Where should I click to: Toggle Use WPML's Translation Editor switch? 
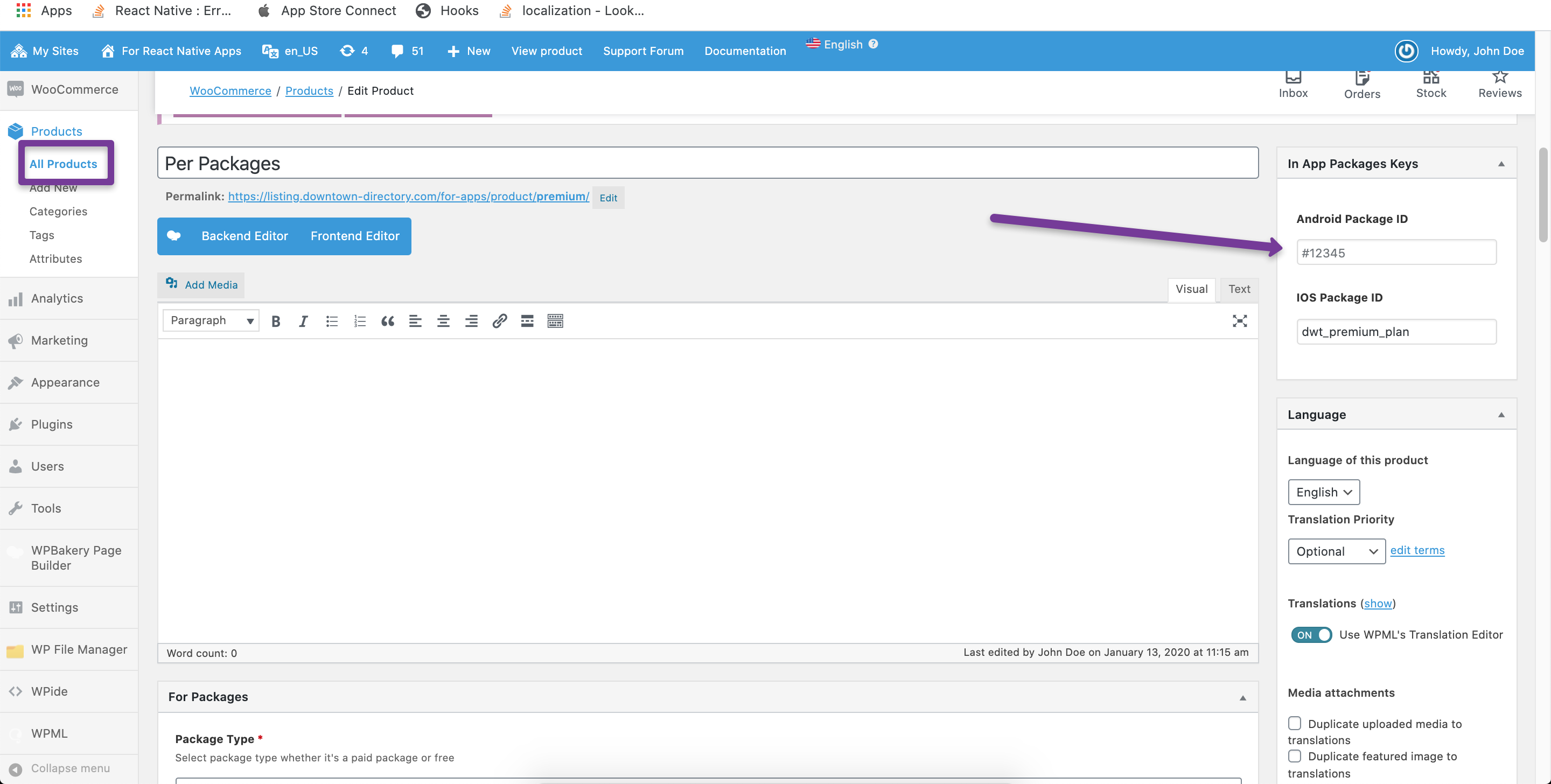[x=1311, y=635]
